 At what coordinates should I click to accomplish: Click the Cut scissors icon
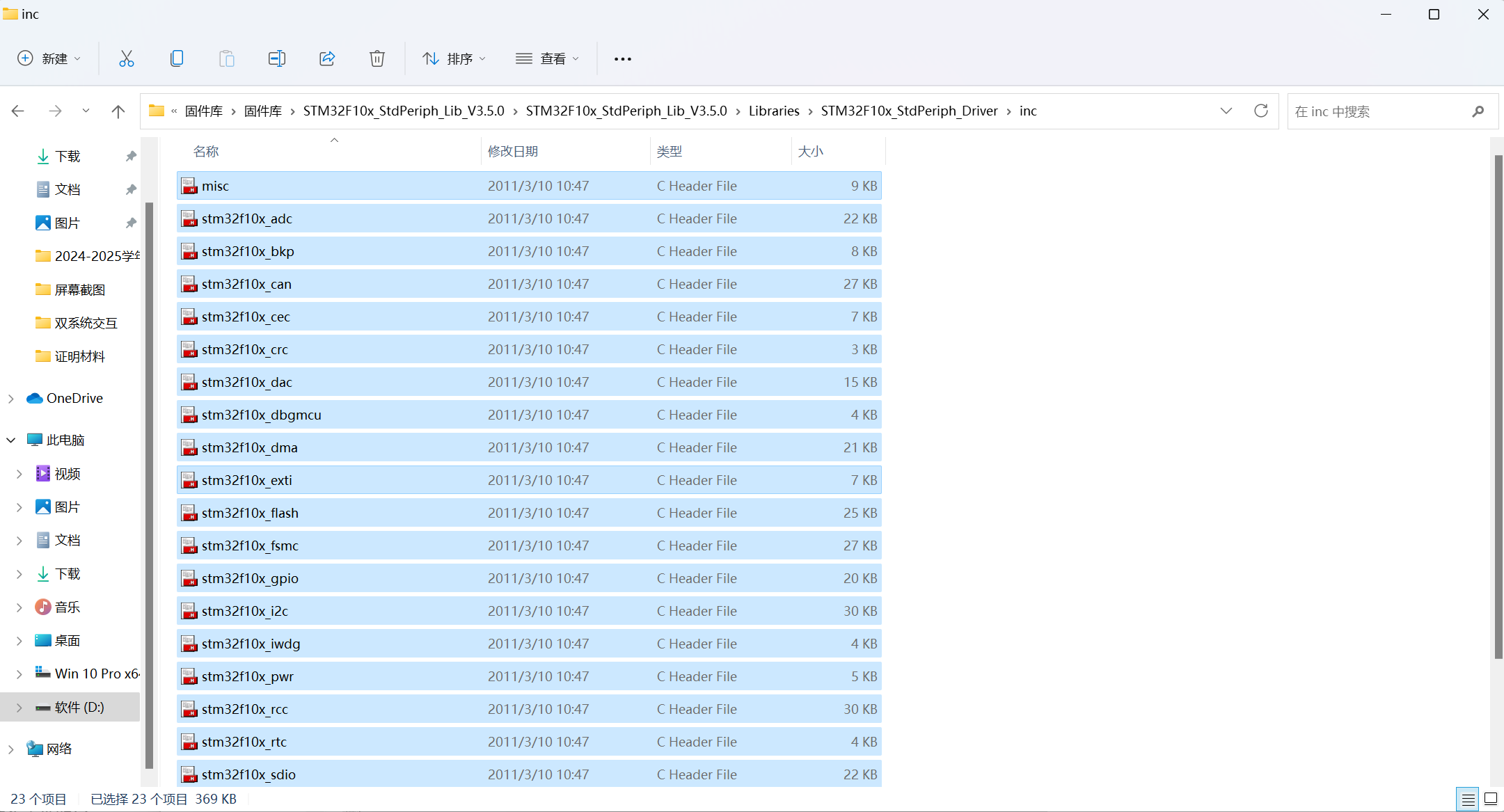[x=126, y=58]
